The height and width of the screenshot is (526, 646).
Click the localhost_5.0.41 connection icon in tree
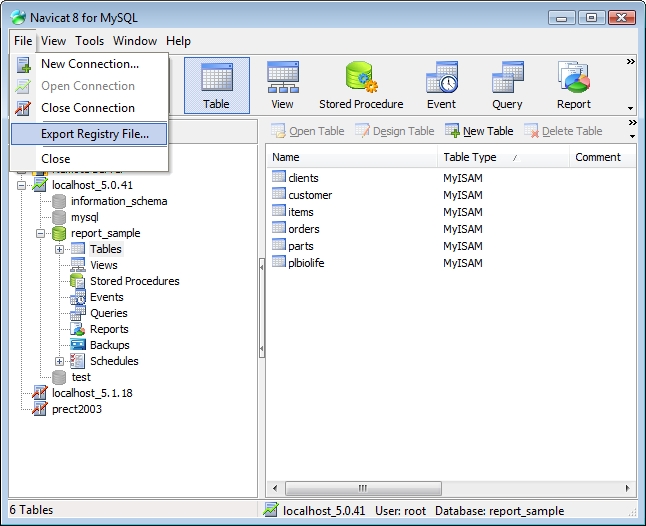(40, 185)
